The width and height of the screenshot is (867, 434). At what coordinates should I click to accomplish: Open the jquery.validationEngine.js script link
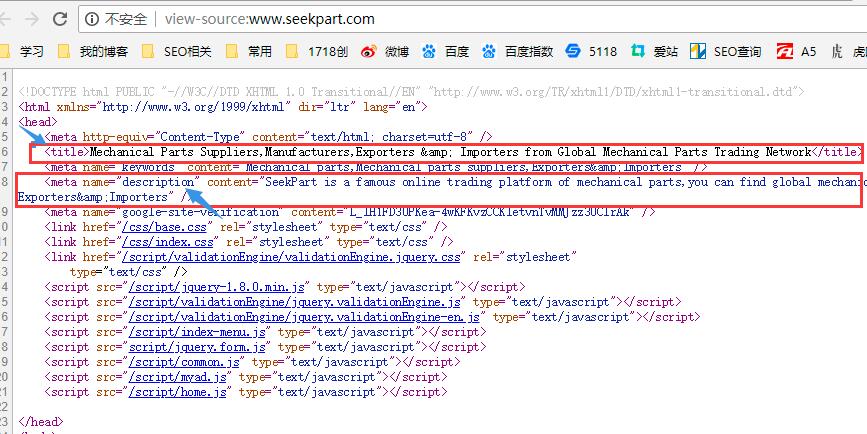coord(295,302)
